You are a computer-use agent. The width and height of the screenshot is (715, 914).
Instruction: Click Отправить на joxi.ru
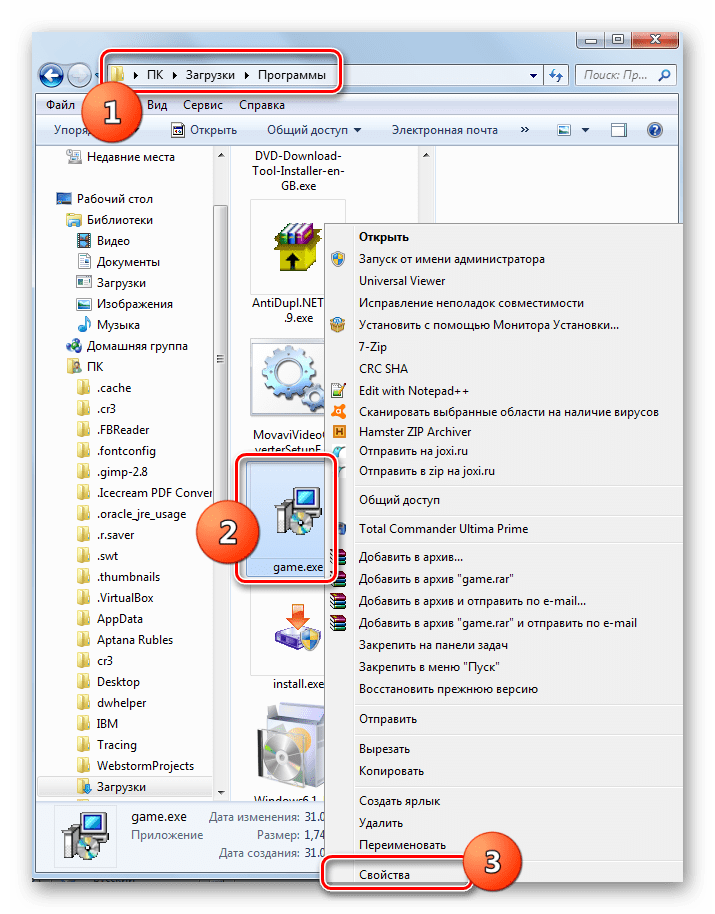(413, 451)
